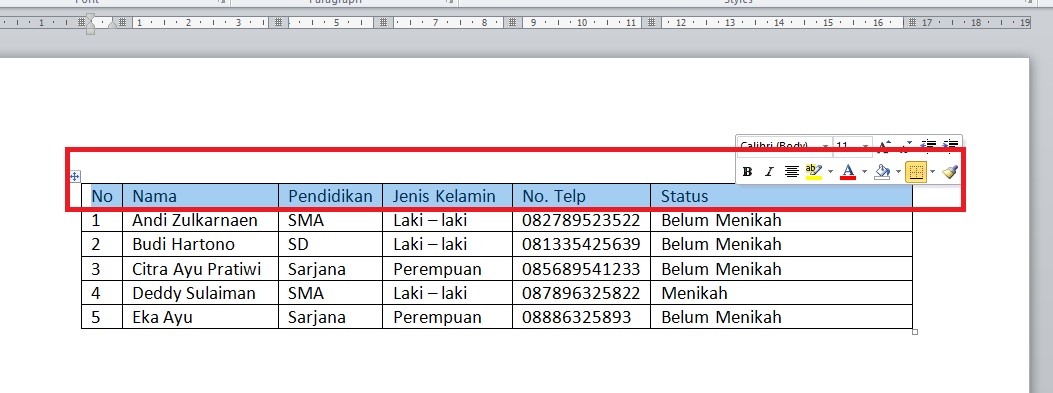This screenshot has width=1053, height=393.
Task: Click the "Pendidikan" header cell
Action: [330, 195]
